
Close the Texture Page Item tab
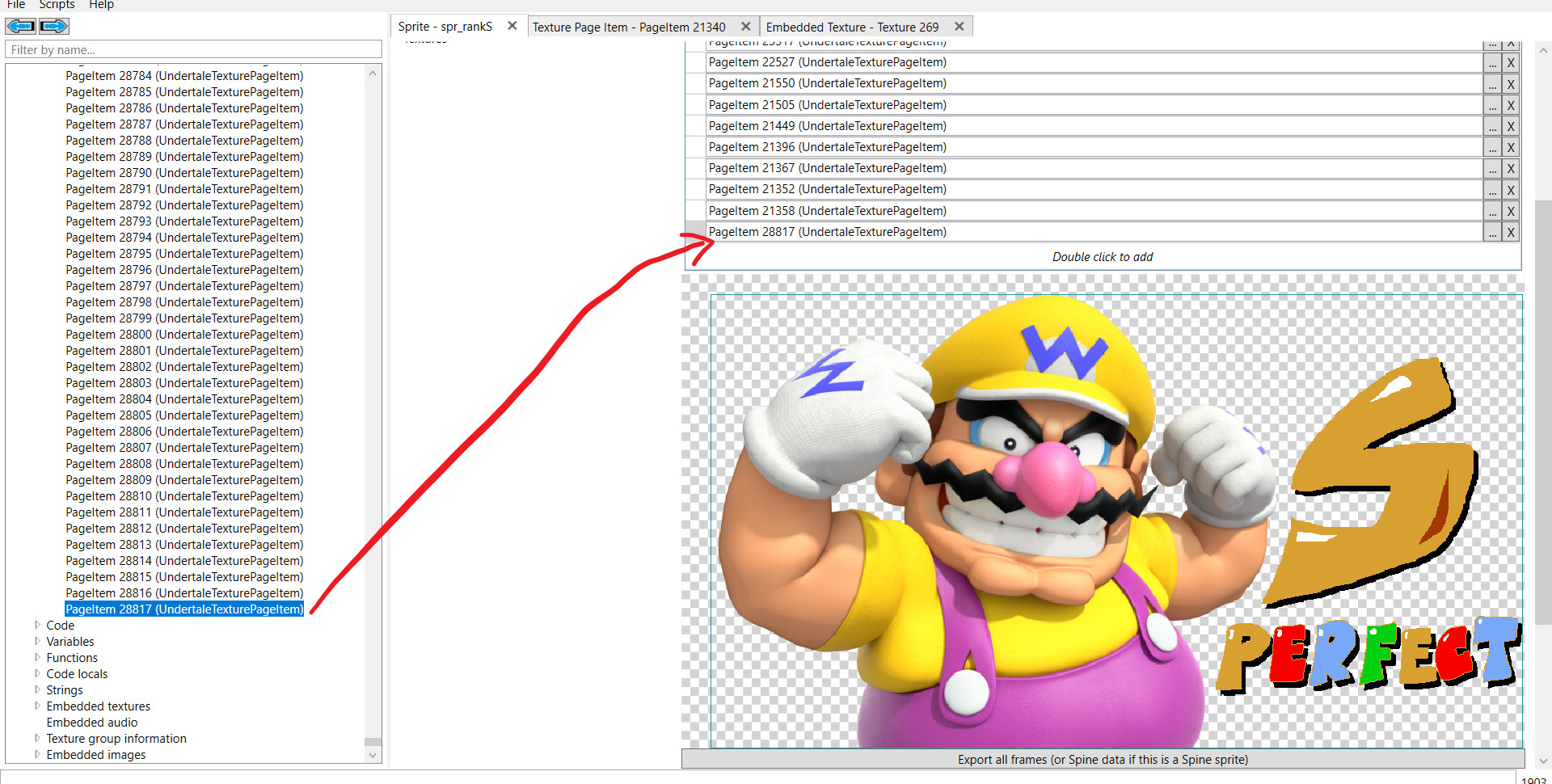click(x=745, y=27)
